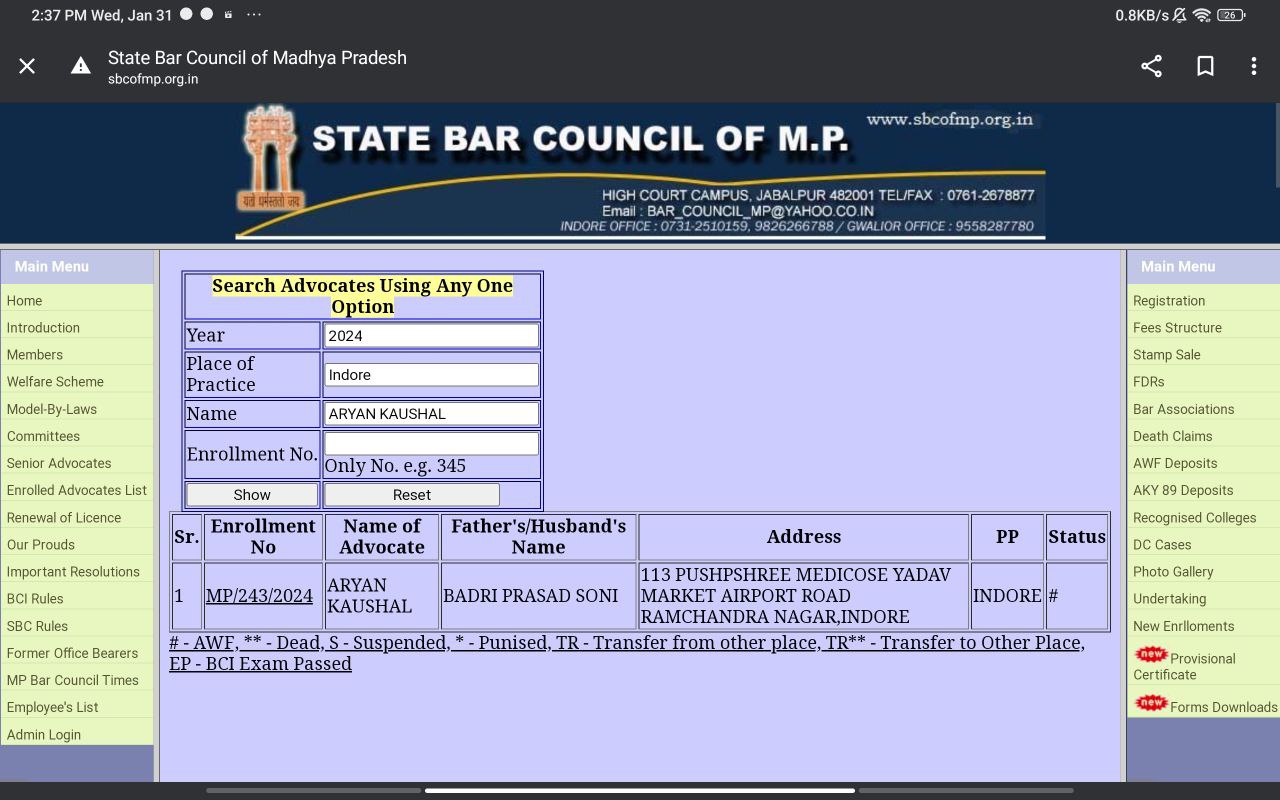The height and width of the screenshot is (800, 1280).
Task: Open Undertaking link
Action: click(1169, 599)
